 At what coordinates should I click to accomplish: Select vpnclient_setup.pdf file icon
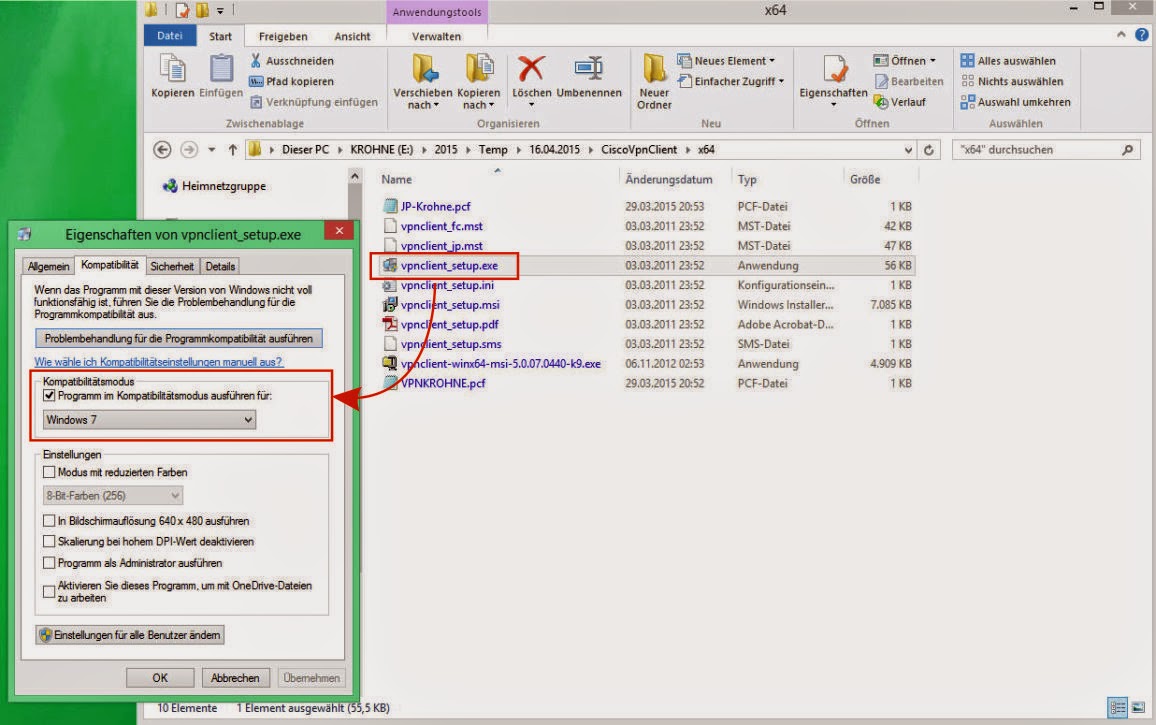coord(390,324)
